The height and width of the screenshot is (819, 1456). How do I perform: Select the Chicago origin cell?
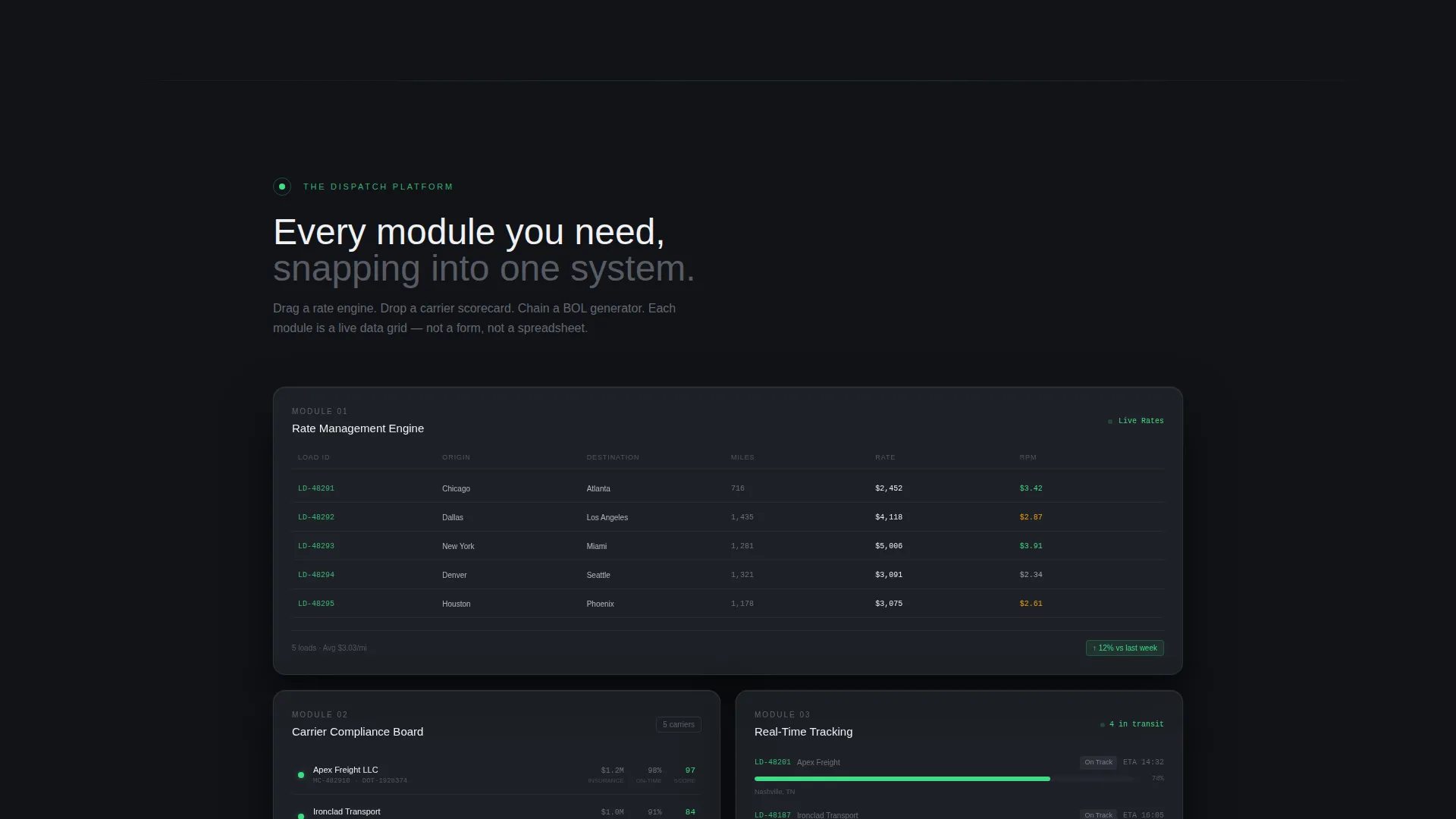pos(456,489)
